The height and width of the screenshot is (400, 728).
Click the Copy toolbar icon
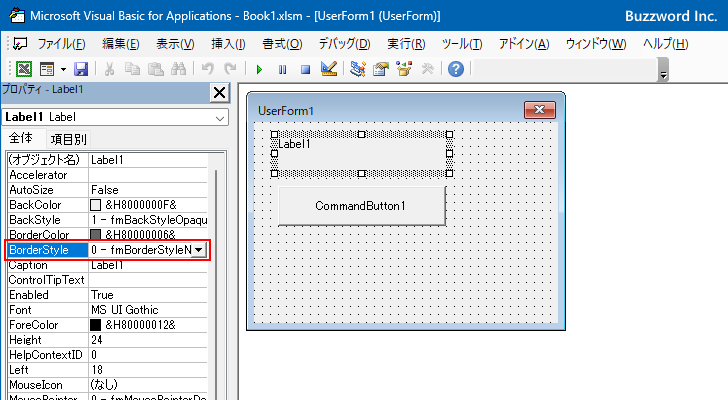click(132, 69)
